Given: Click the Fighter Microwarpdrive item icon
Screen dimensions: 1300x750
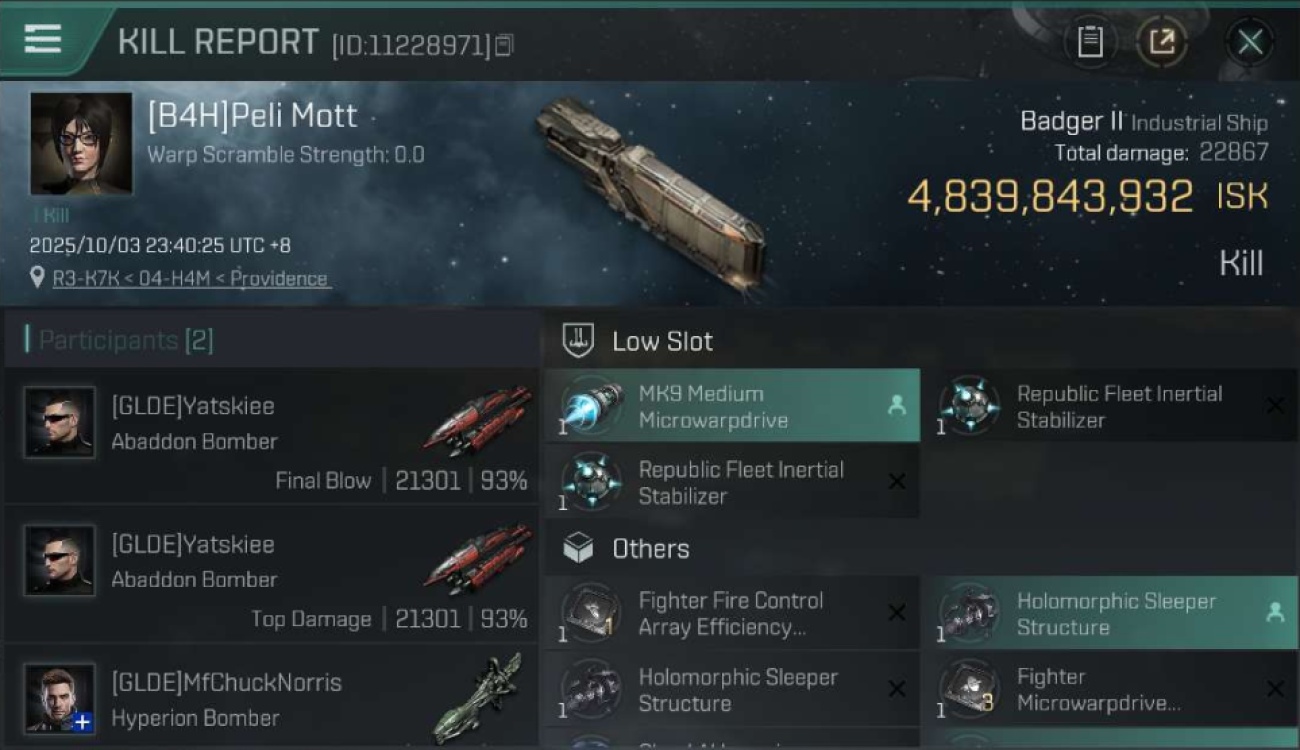Looking at the screenshot, I should coord(967,689).
